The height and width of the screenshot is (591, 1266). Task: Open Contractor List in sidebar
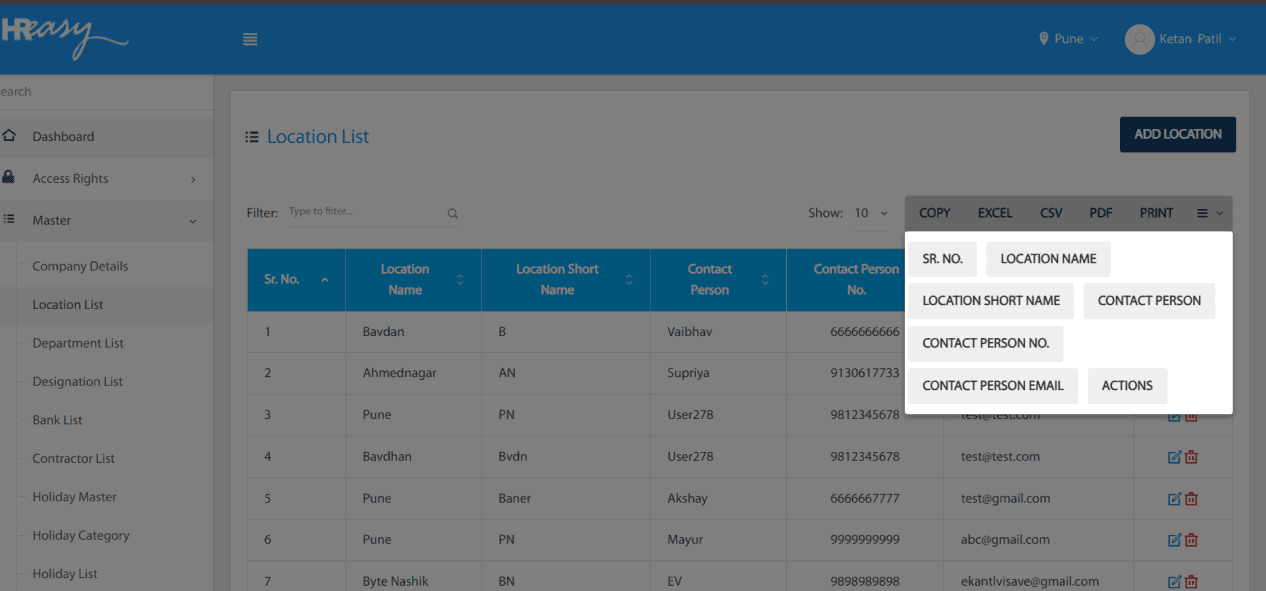point(74,458)
